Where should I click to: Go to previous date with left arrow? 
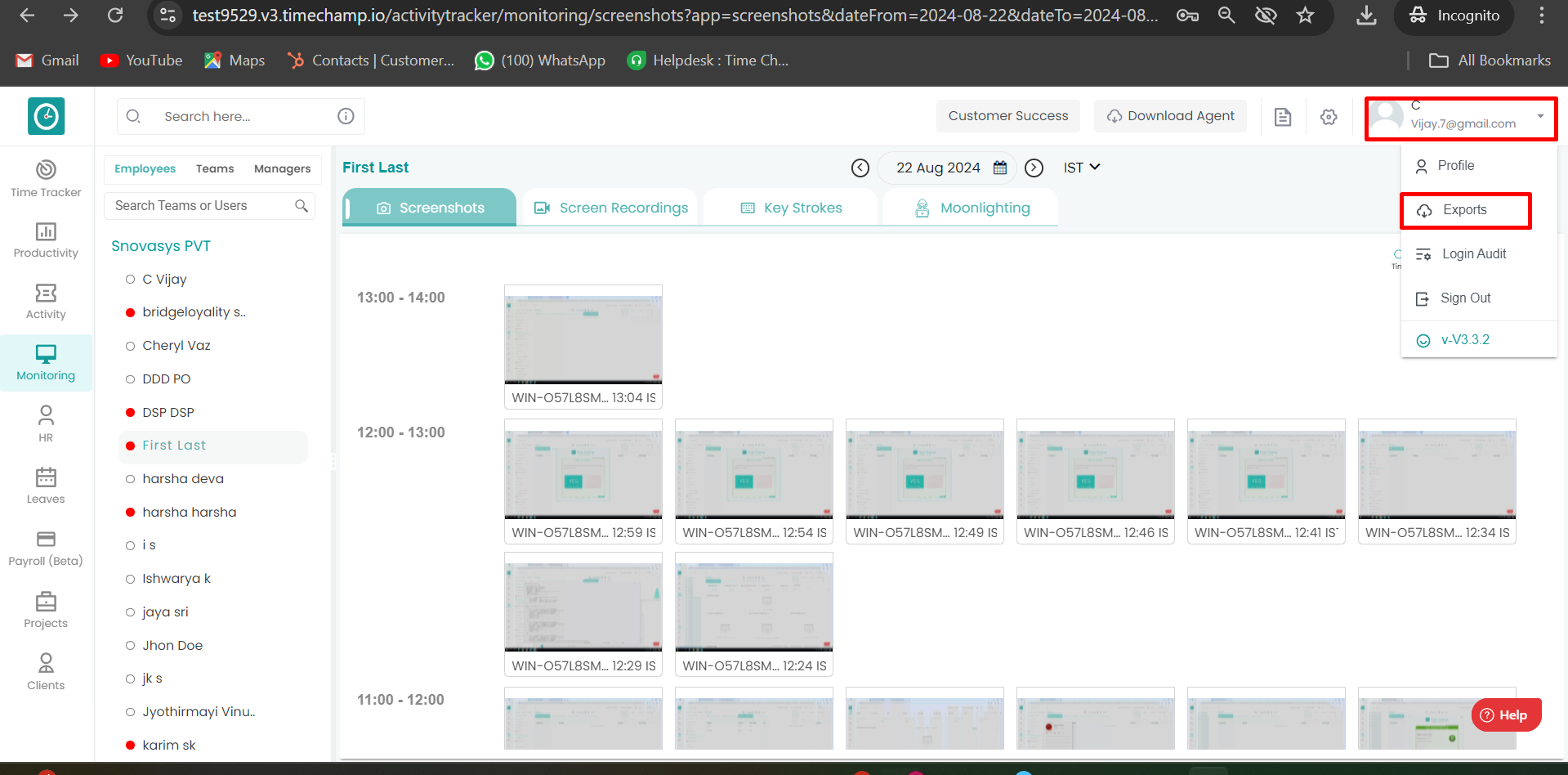tap(860, 168)
